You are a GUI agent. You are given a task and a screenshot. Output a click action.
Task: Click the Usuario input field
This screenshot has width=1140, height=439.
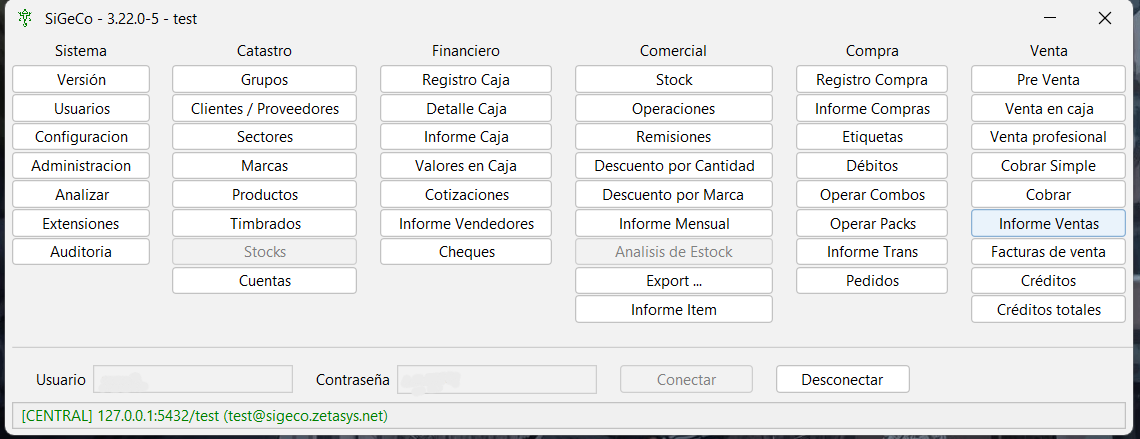click(x=192, y=380)
